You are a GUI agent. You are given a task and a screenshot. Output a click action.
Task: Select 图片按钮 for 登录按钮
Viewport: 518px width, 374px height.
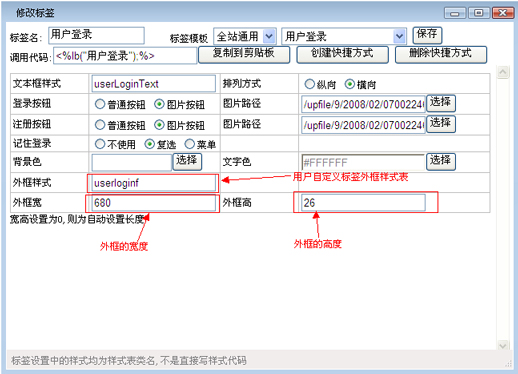(159, 104)
